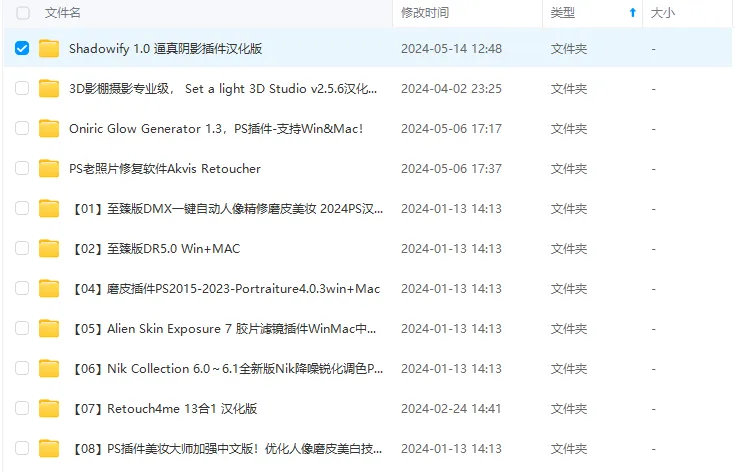Open 【01】至臻版DMX一键自动人像精修 folder name
The image size is (735, 472).
[x=227, y=209]
